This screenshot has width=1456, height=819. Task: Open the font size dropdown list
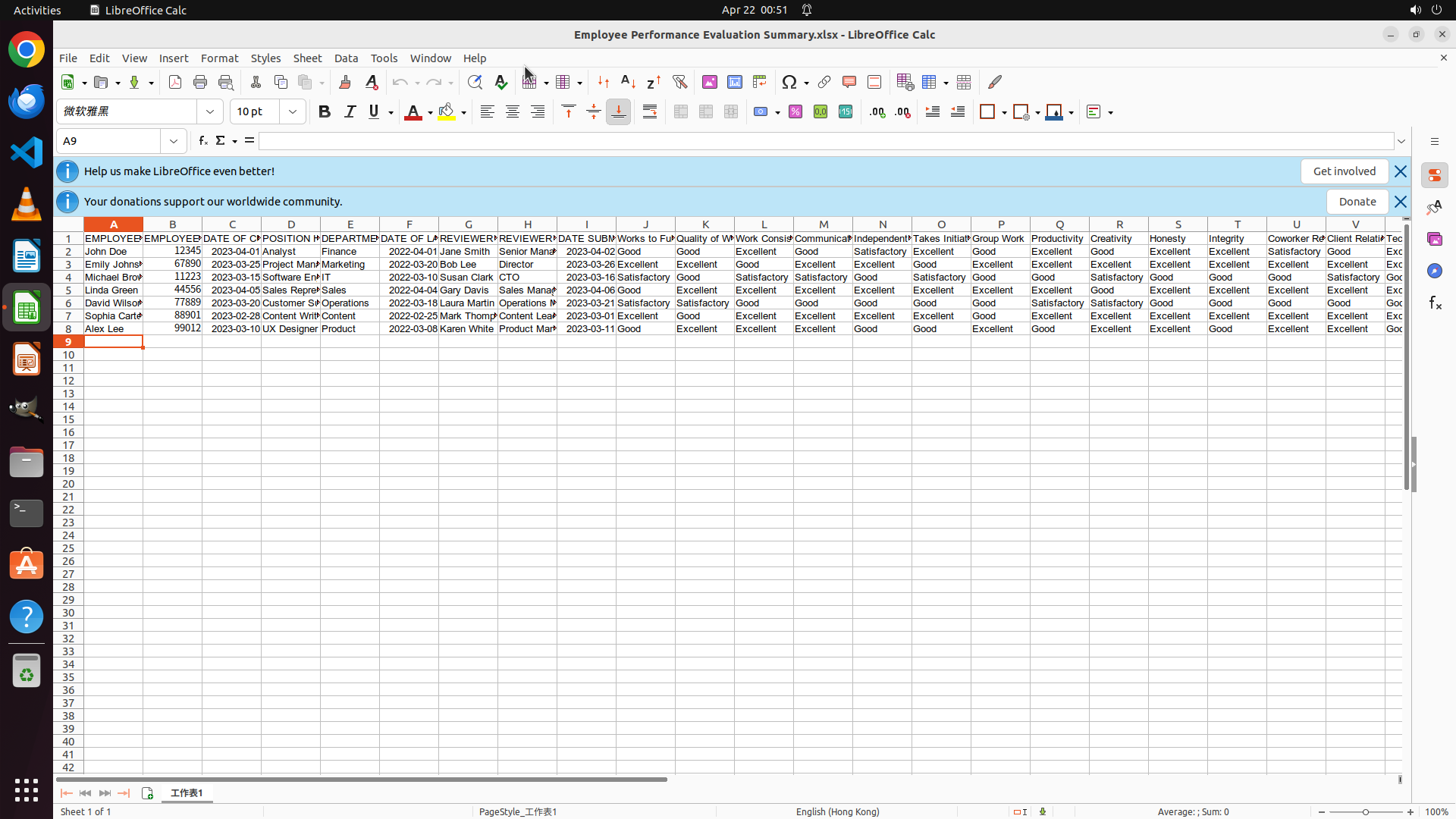point(293,112)
